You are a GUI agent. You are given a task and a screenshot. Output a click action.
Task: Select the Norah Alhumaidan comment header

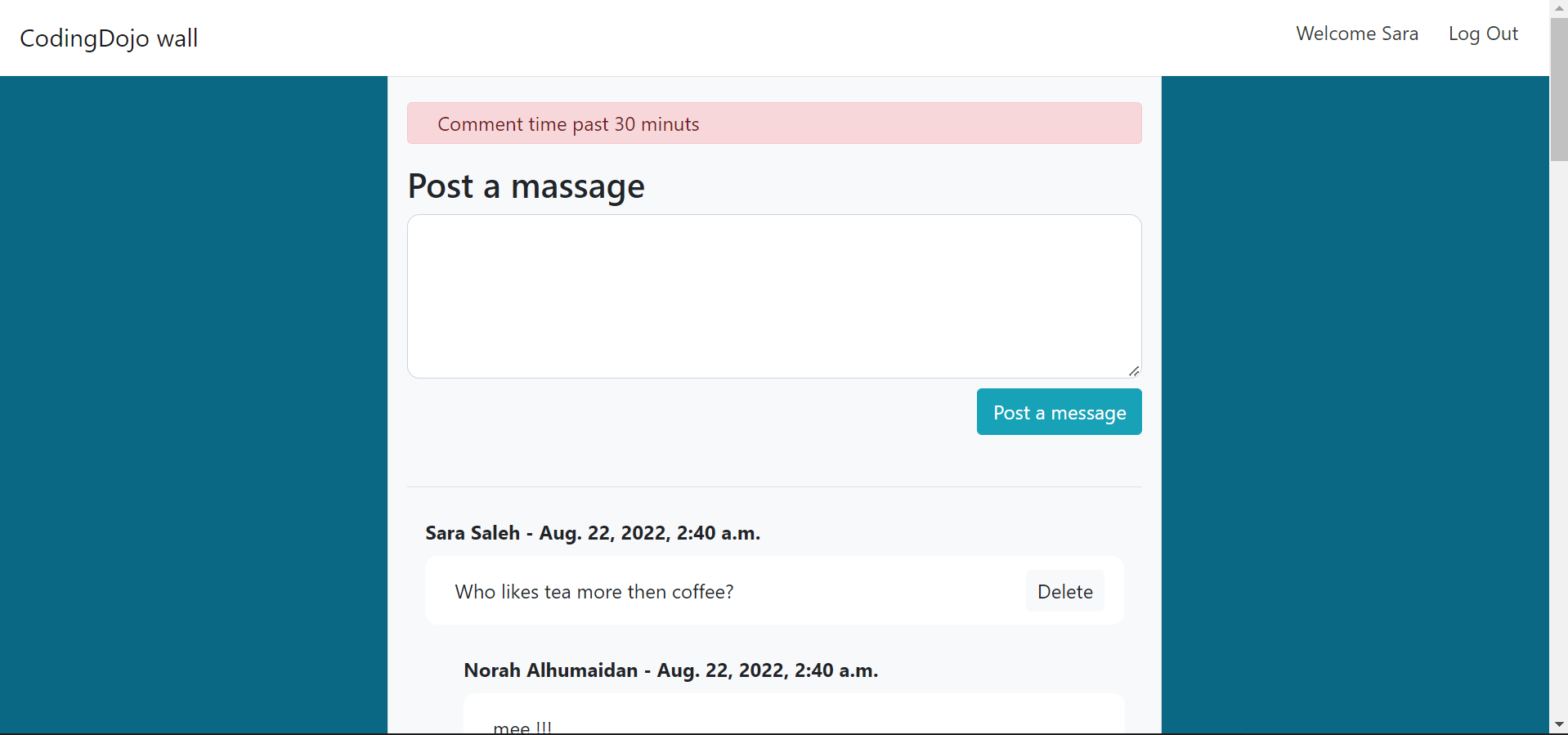(x=671, y=670)
